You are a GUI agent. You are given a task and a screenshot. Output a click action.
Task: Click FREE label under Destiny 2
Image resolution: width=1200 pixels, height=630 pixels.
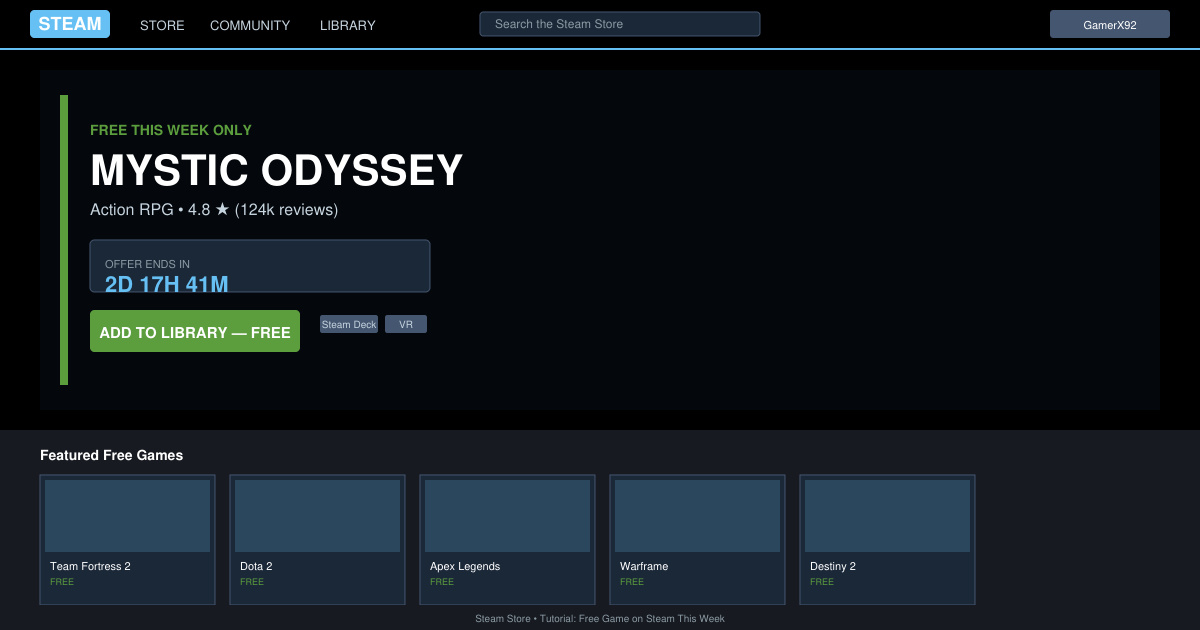click(x=822, y=582)
